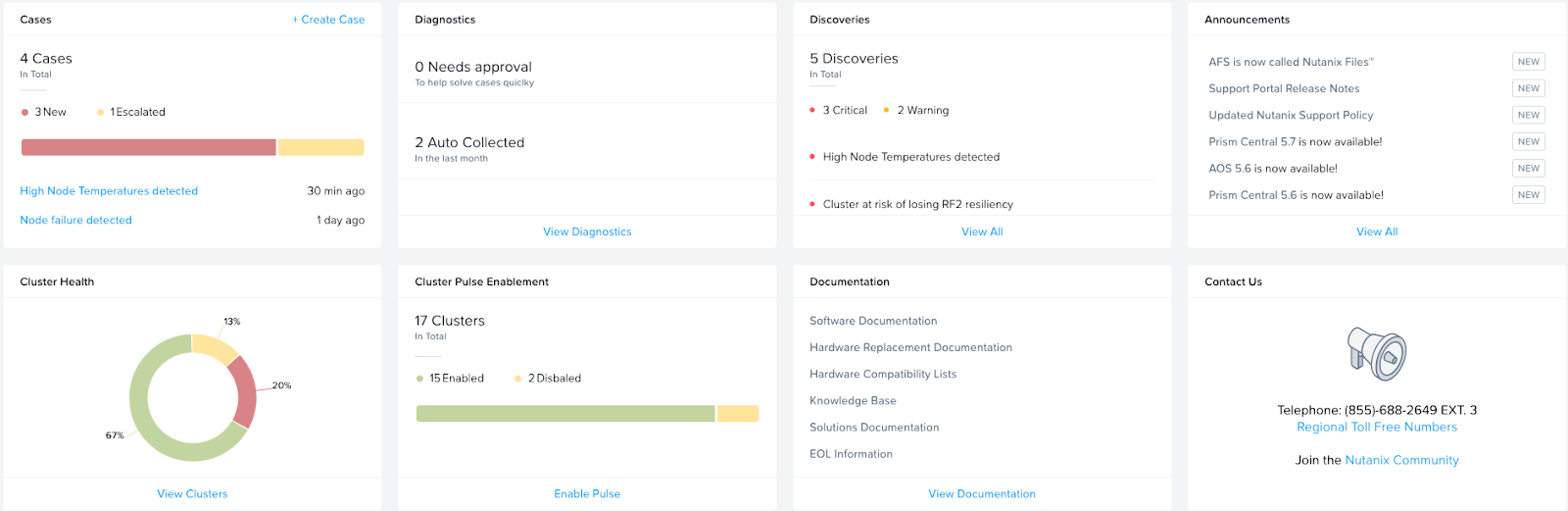Open High Node Temperatures detected case
Image resolution: width=1568 pixels, height=511 pixels.
pyautogui.click(x=109, y=191)
